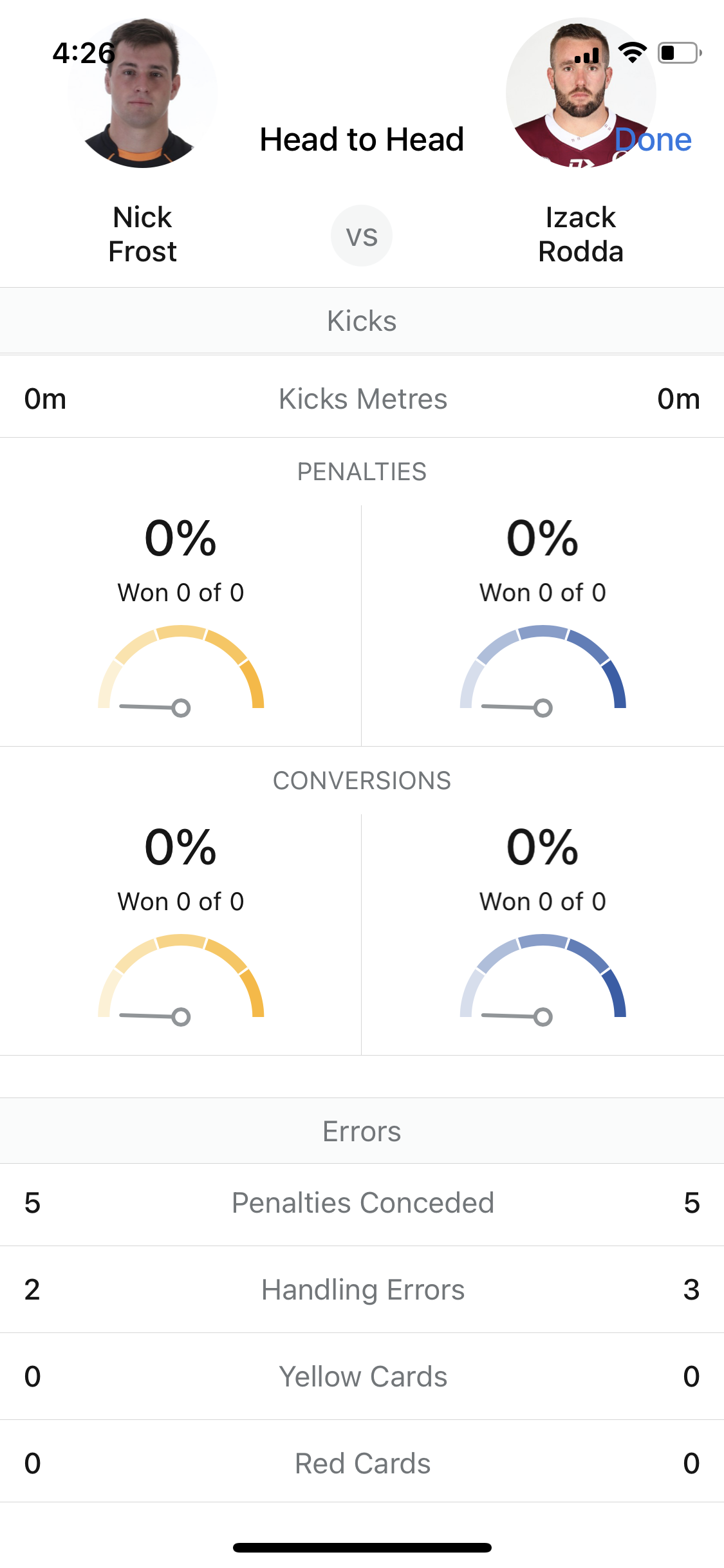
Task: Select the Red Cards row
Action: click(x=362, y=1463)
